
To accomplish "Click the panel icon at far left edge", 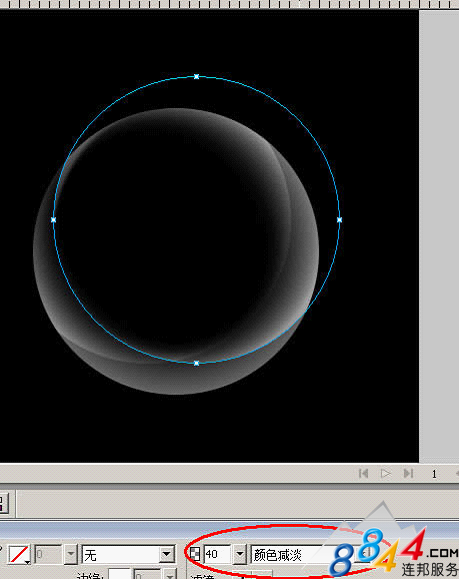I will click(x=4, y=503).
